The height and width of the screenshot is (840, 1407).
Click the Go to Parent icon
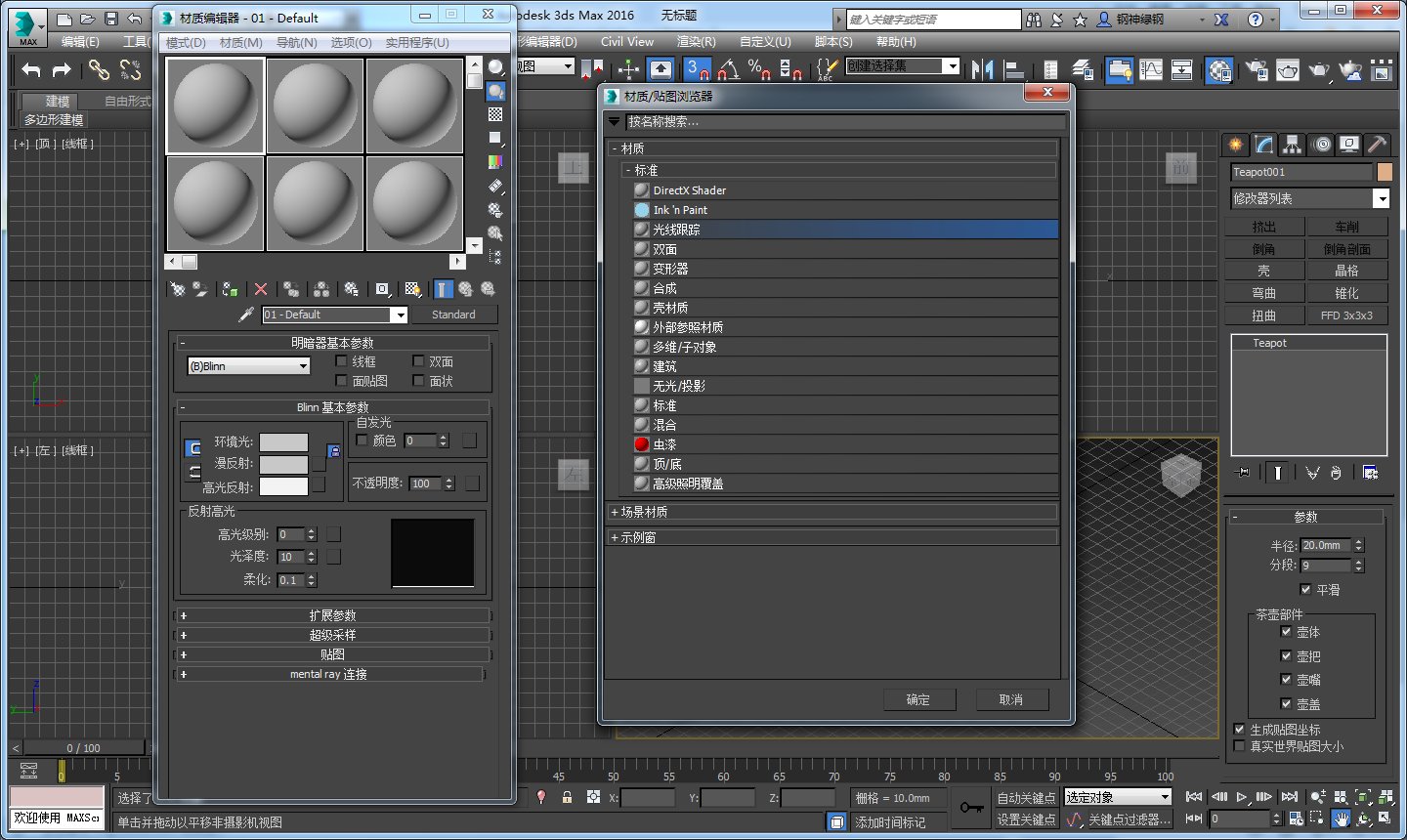(466, 289)
